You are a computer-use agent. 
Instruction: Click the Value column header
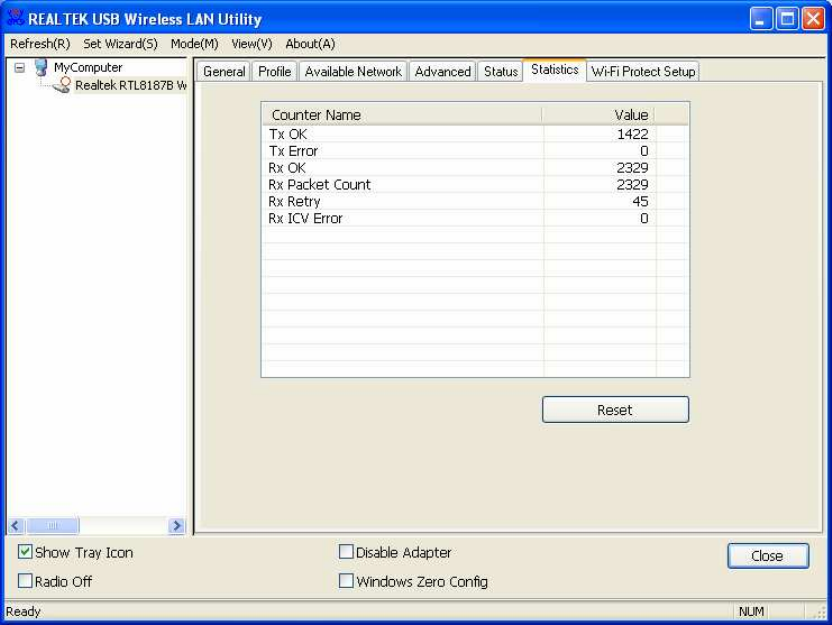599,115
